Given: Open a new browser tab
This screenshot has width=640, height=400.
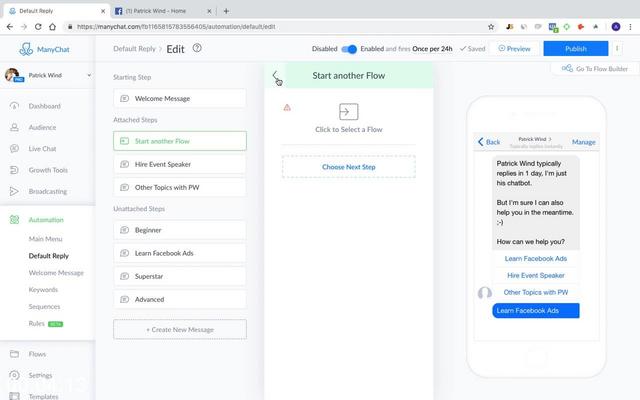Looking at the screenshot, I should pos(226,11).
